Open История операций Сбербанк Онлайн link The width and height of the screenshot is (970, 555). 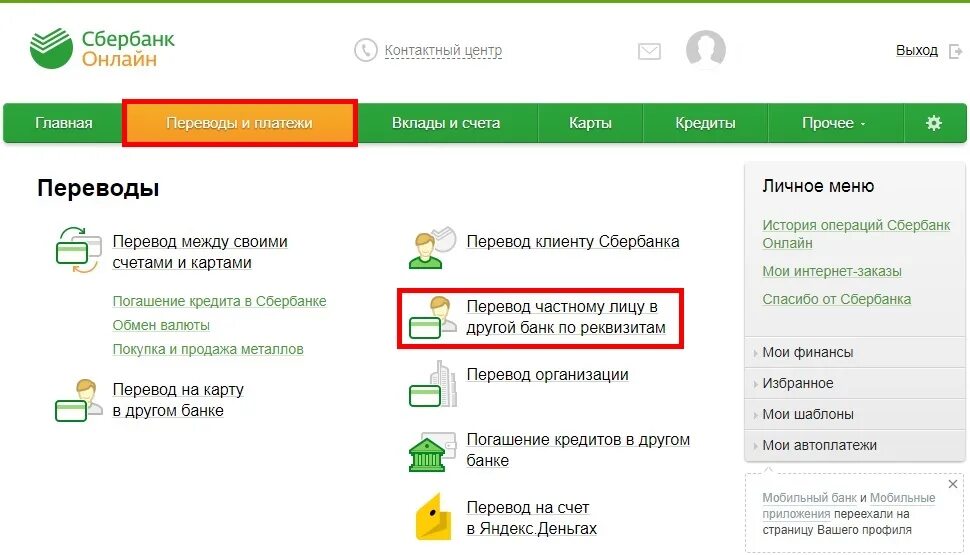tap(856, 234)
